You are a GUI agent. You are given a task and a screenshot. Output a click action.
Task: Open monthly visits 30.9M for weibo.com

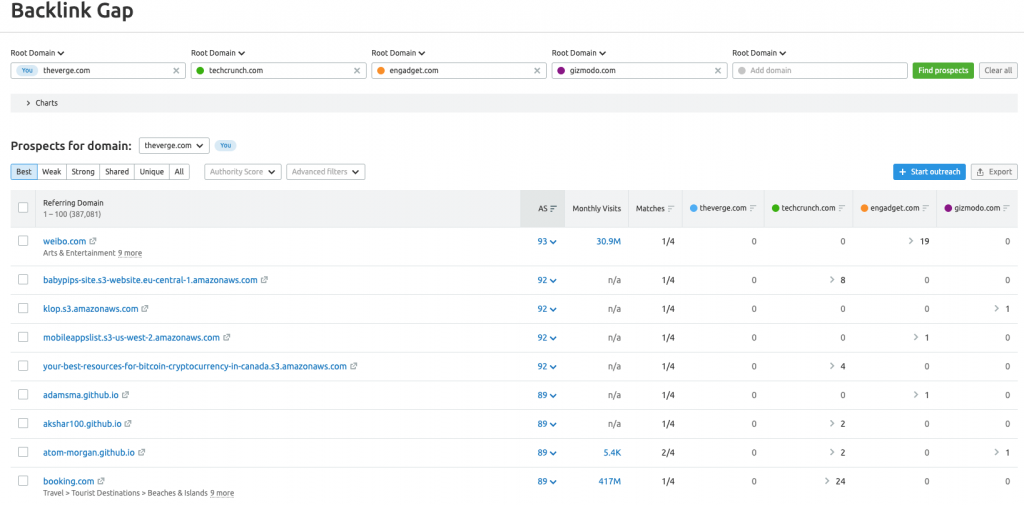pos(609,241)
